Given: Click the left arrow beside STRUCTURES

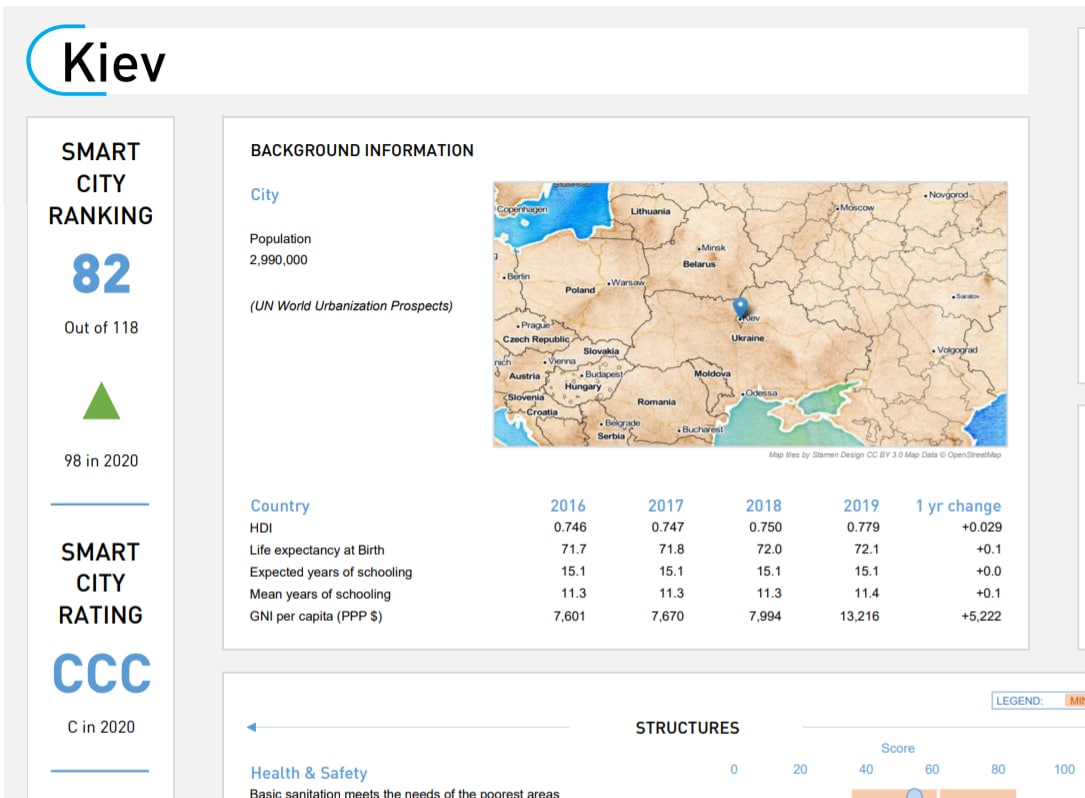Looking at the screenshot, I should pyautogui.click(x=252, y=727).
